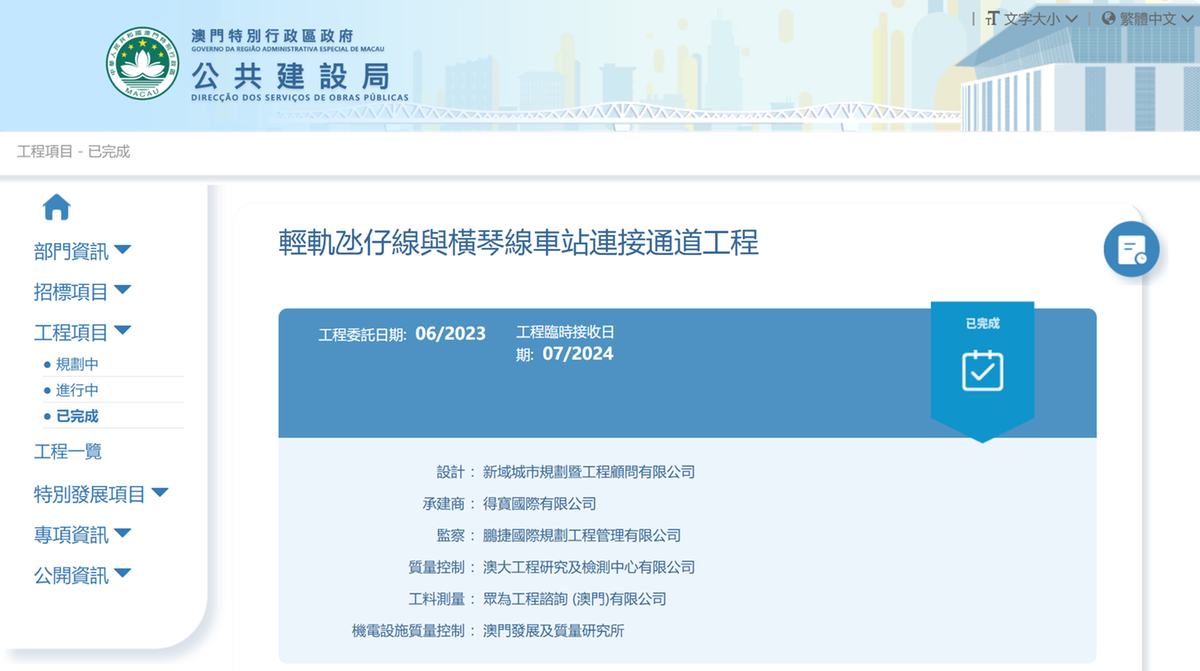
Task: Expand the 公開資訊 menu
Action: [x=83, y=575]
